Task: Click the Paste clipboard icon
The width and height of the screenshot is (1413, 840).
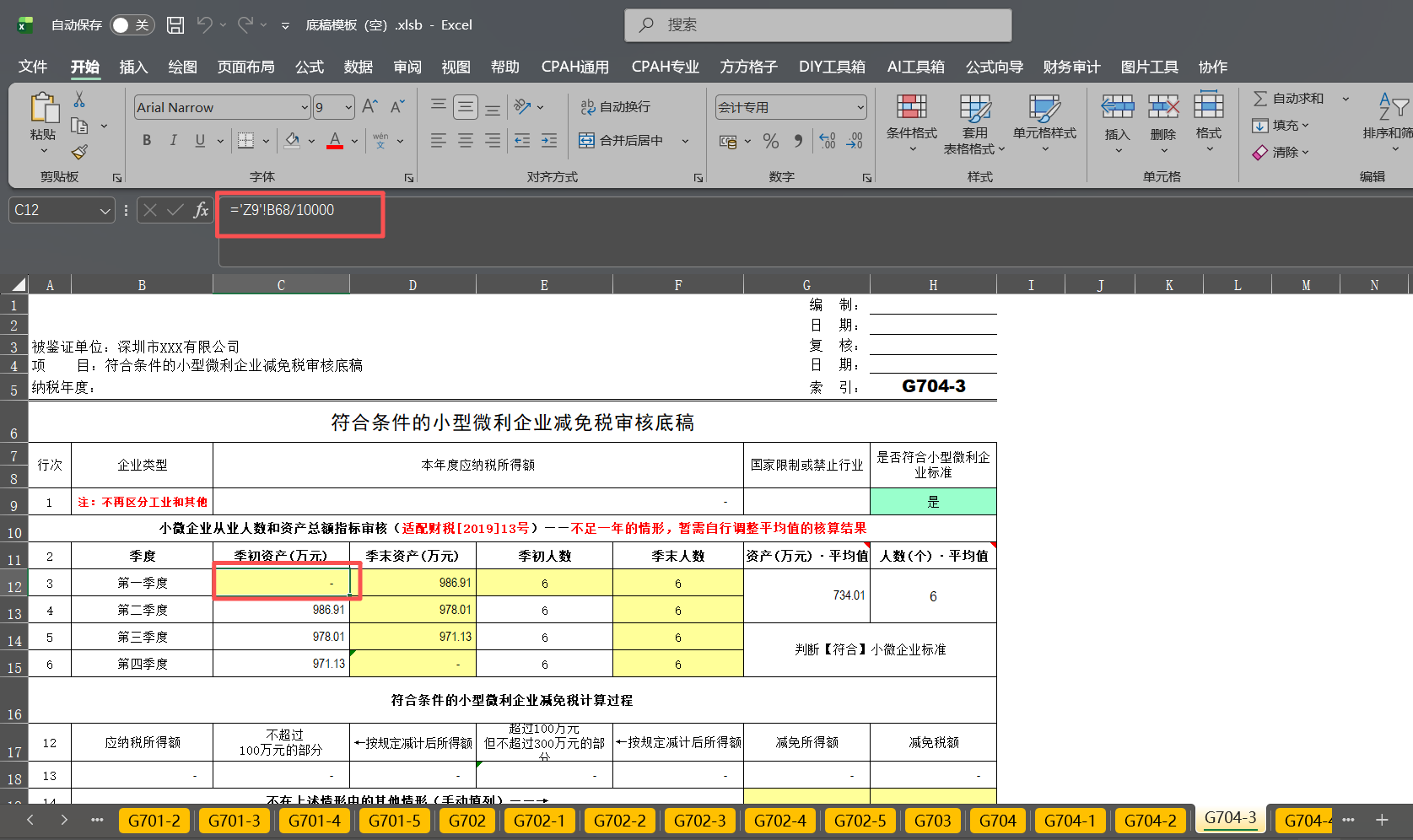Action: click(x=44, y=109)
